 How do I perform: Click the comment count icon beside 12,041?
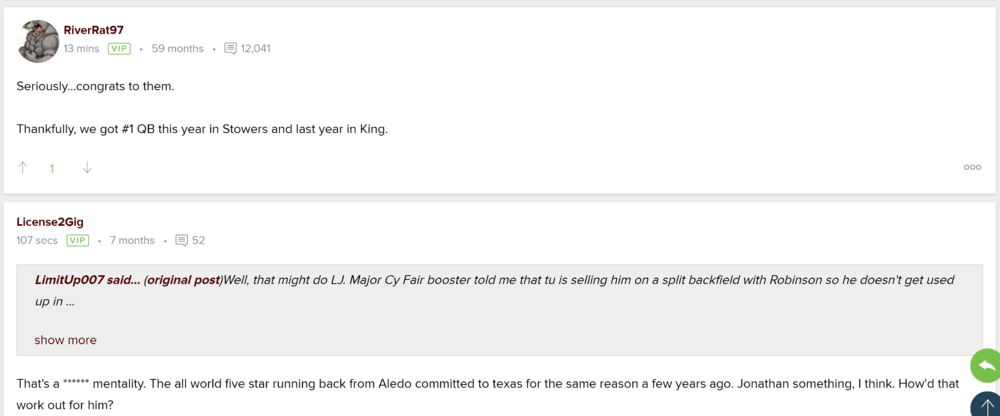click(231, 48)
